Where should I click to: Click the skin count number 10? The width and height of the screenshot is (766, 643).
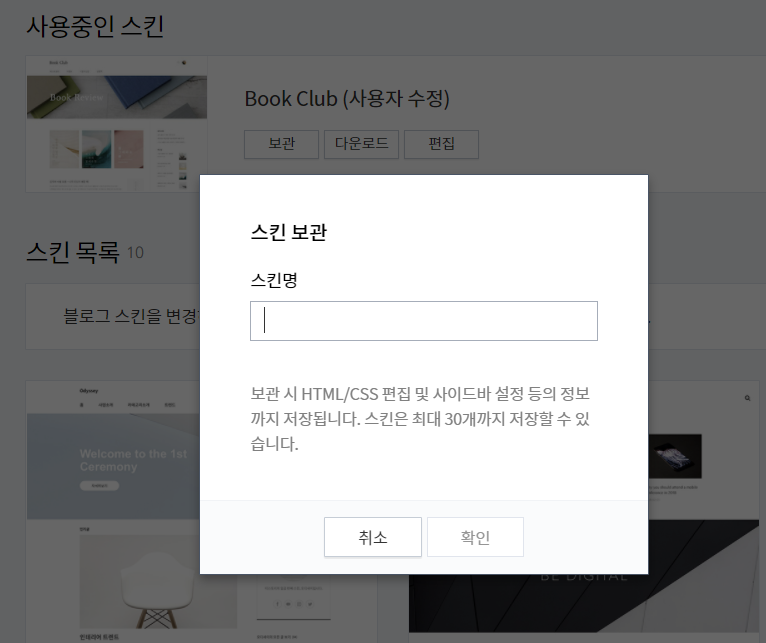pyautogui.click(x=135, y=253)
